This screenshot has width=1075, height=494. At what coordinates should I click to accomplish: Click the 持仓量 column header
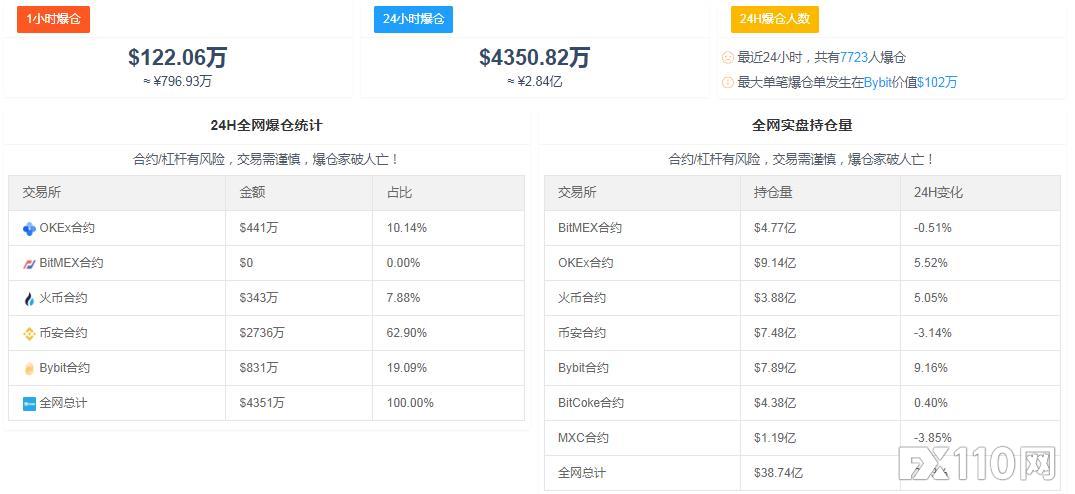773,193
